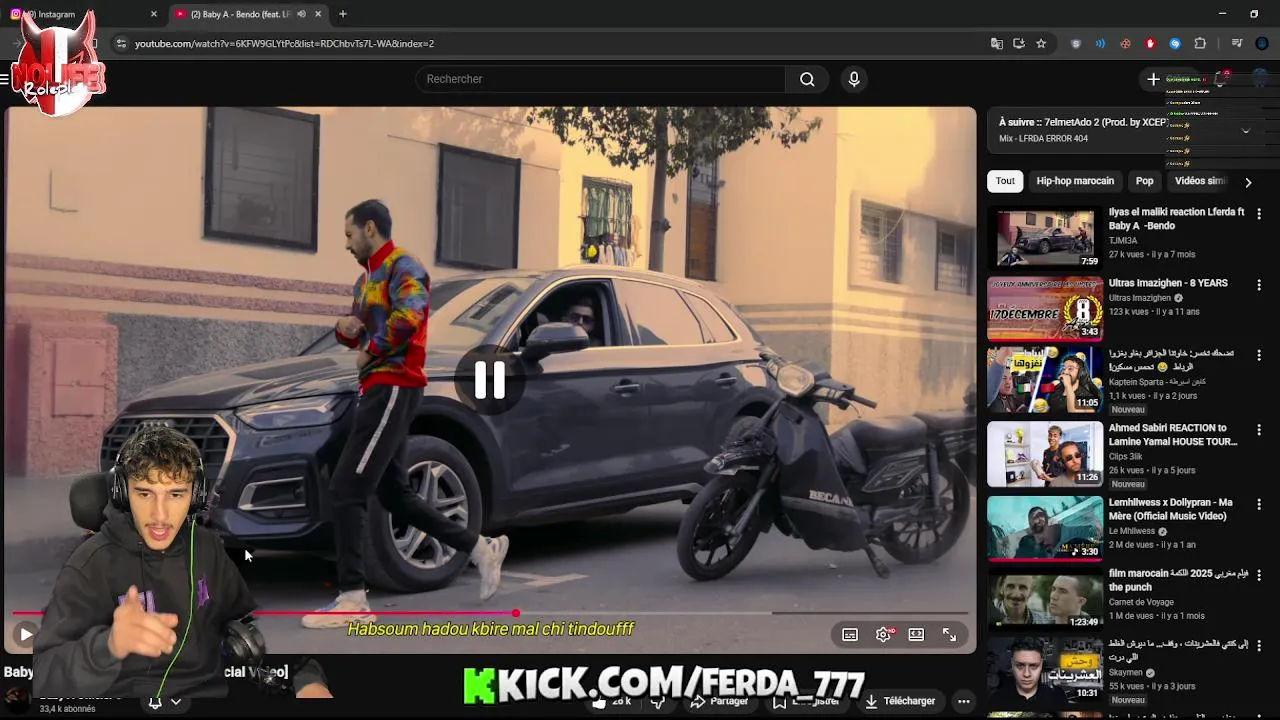1280x720 pixels.
Task: Open a new browser tab
Action: click(343, 14)
